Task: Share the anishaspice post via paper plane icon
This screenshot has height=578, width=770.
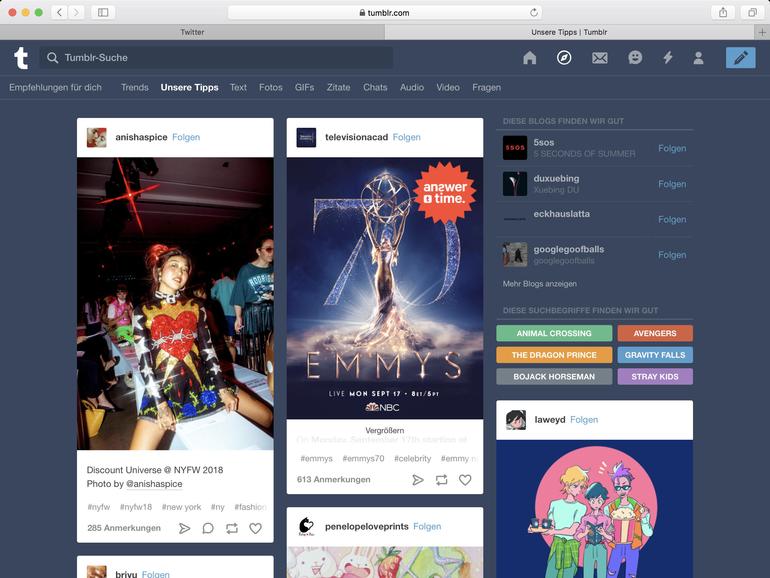Action: [184, 528]
